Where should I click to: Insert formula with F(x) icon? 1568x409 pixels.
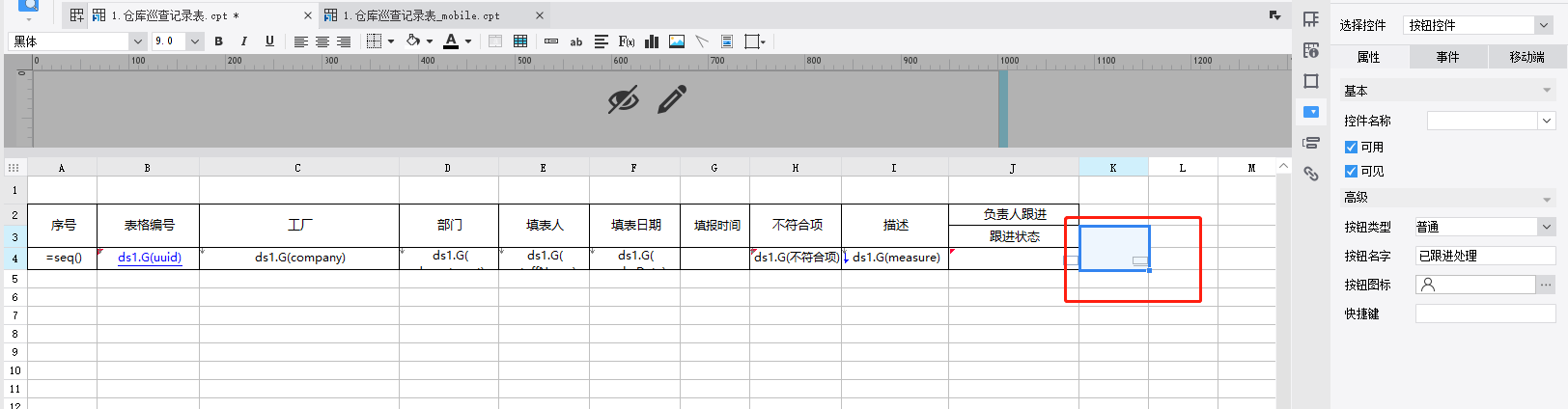pyautogui.click(x=627, y=41)
